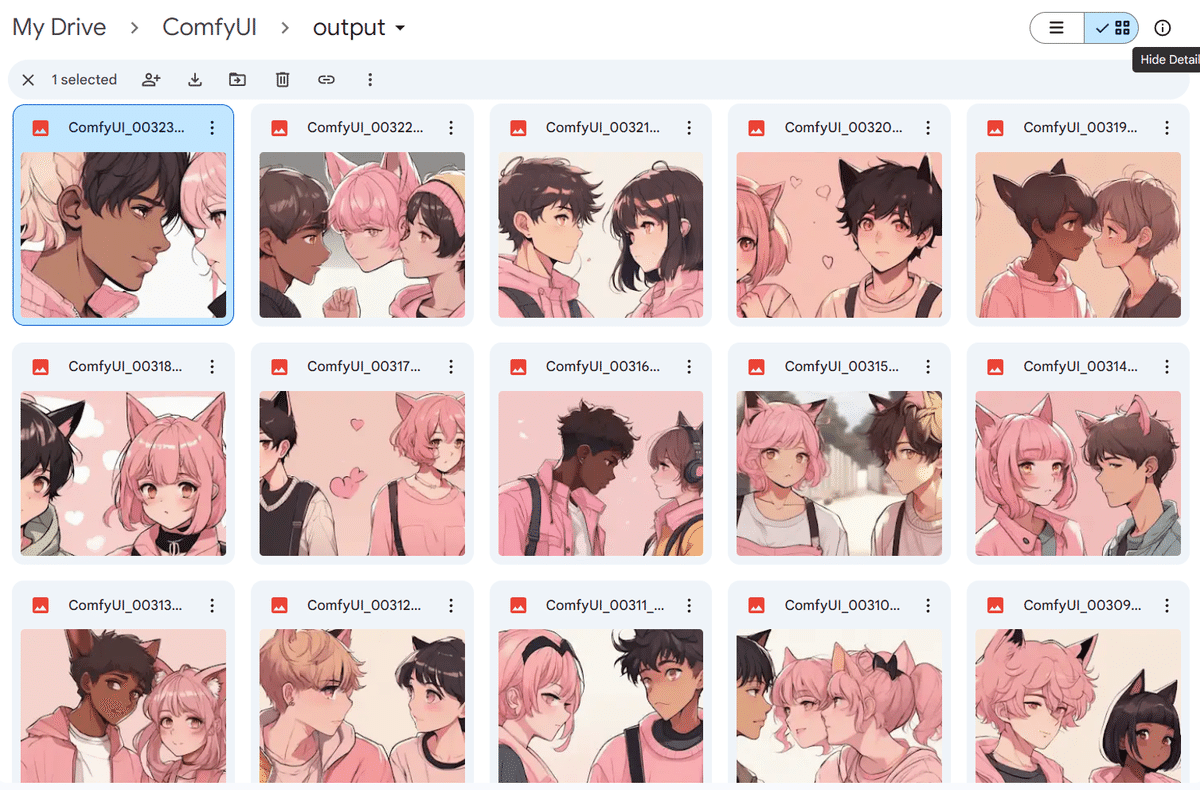Viewport: 1200px width, 790px height.
Task: Switch to grid layout view
Action: 1112,28
